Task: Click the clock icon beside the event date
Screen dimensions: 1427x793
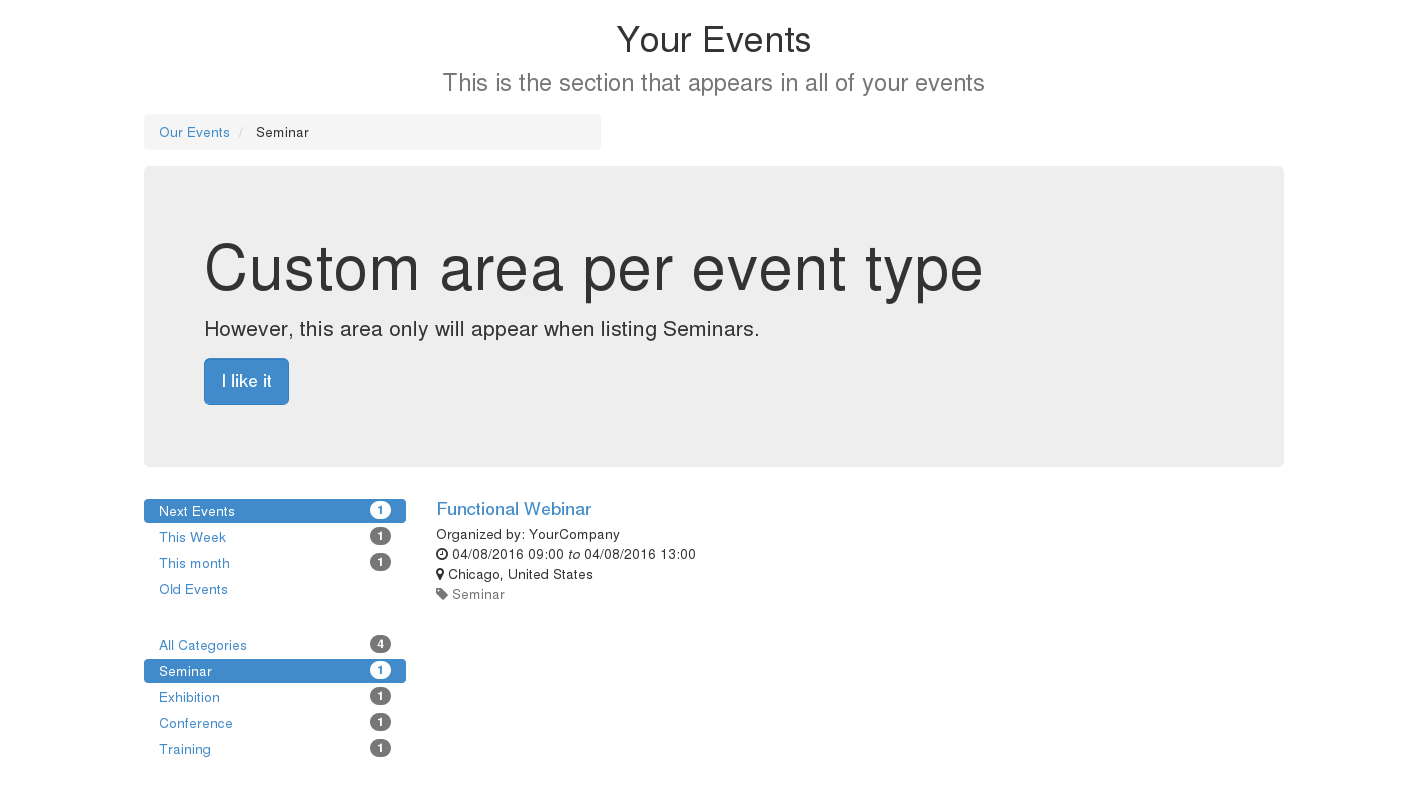Action: [441, 554]
